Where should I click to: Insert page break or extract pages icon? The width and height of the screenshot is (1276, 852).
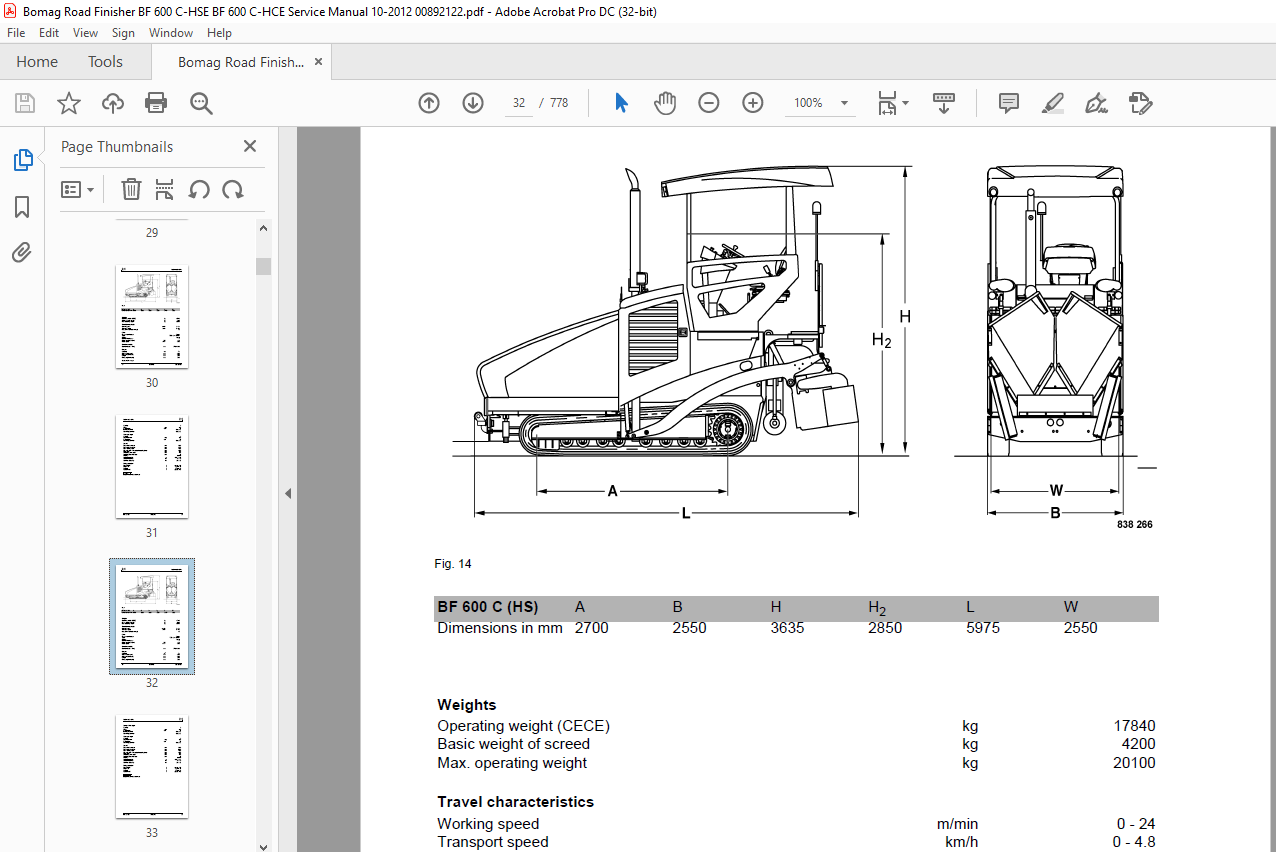tap(165, 189)
